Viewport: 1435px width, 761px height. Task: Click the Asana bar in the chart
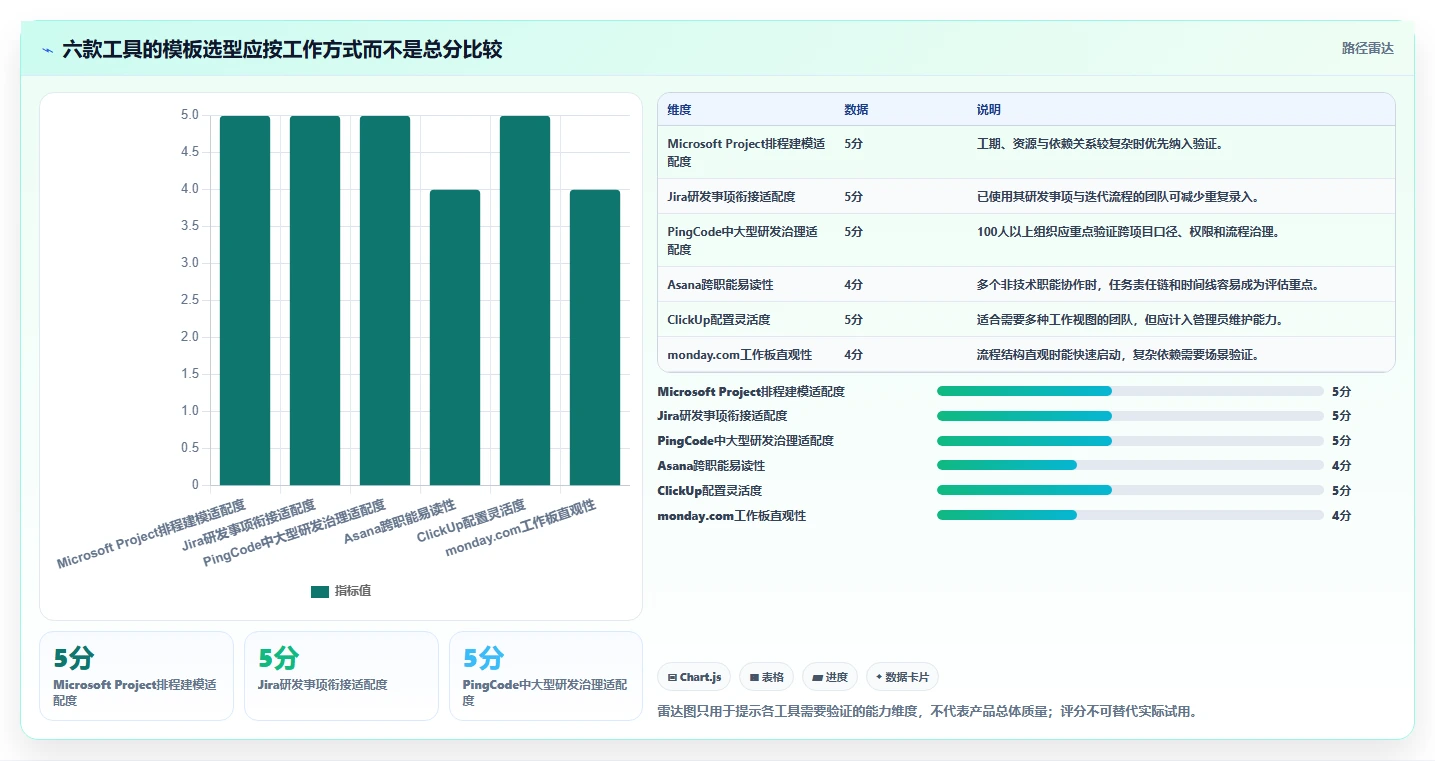click(x=455, y=337)
